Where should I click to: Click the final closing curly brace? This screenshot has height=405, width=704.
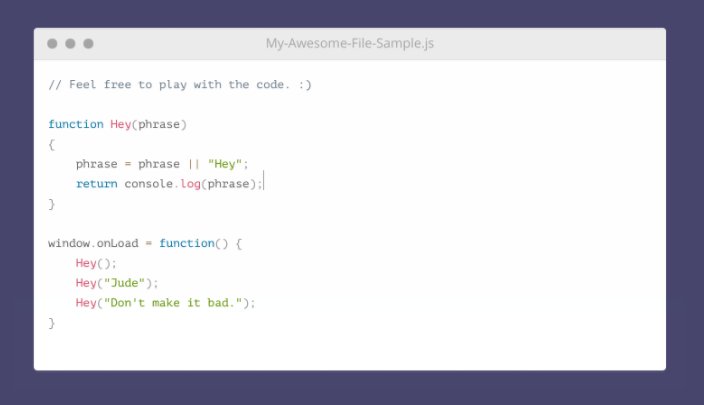point(52,323)
